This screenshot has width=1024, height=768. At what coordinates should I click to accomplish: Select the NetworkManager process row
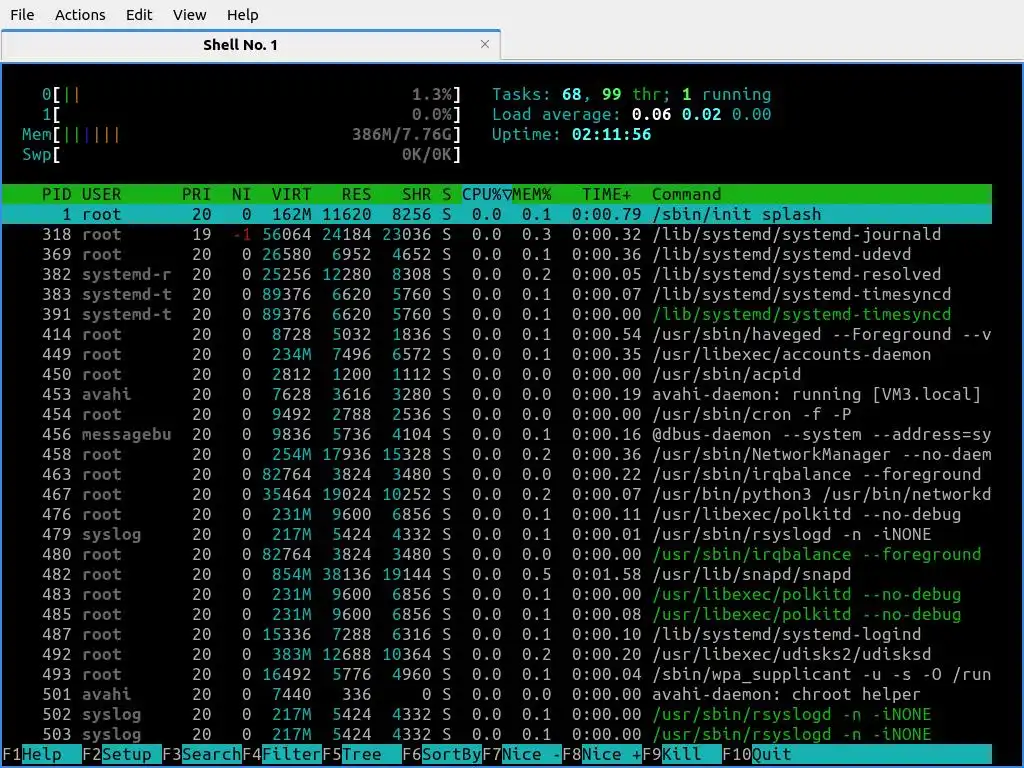coord(497,454)
